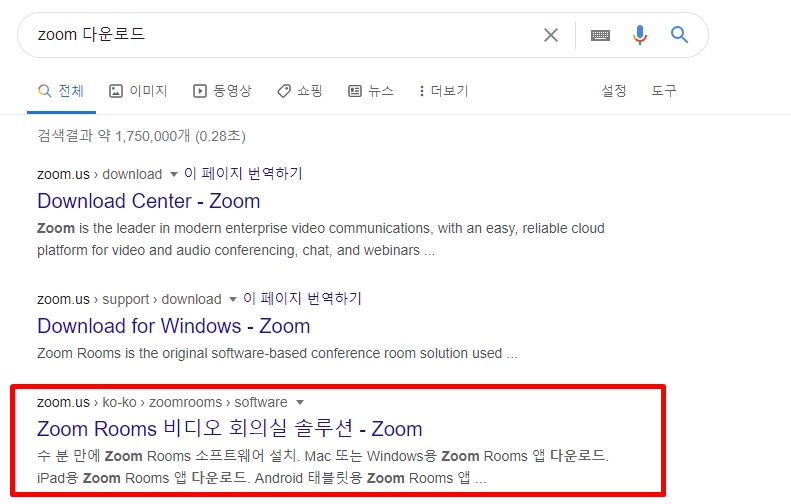The height and width of the screenshot is (504, 791).
Task: Click the zoom.us › support › download breadcrumb
Action: coord(129,299)
